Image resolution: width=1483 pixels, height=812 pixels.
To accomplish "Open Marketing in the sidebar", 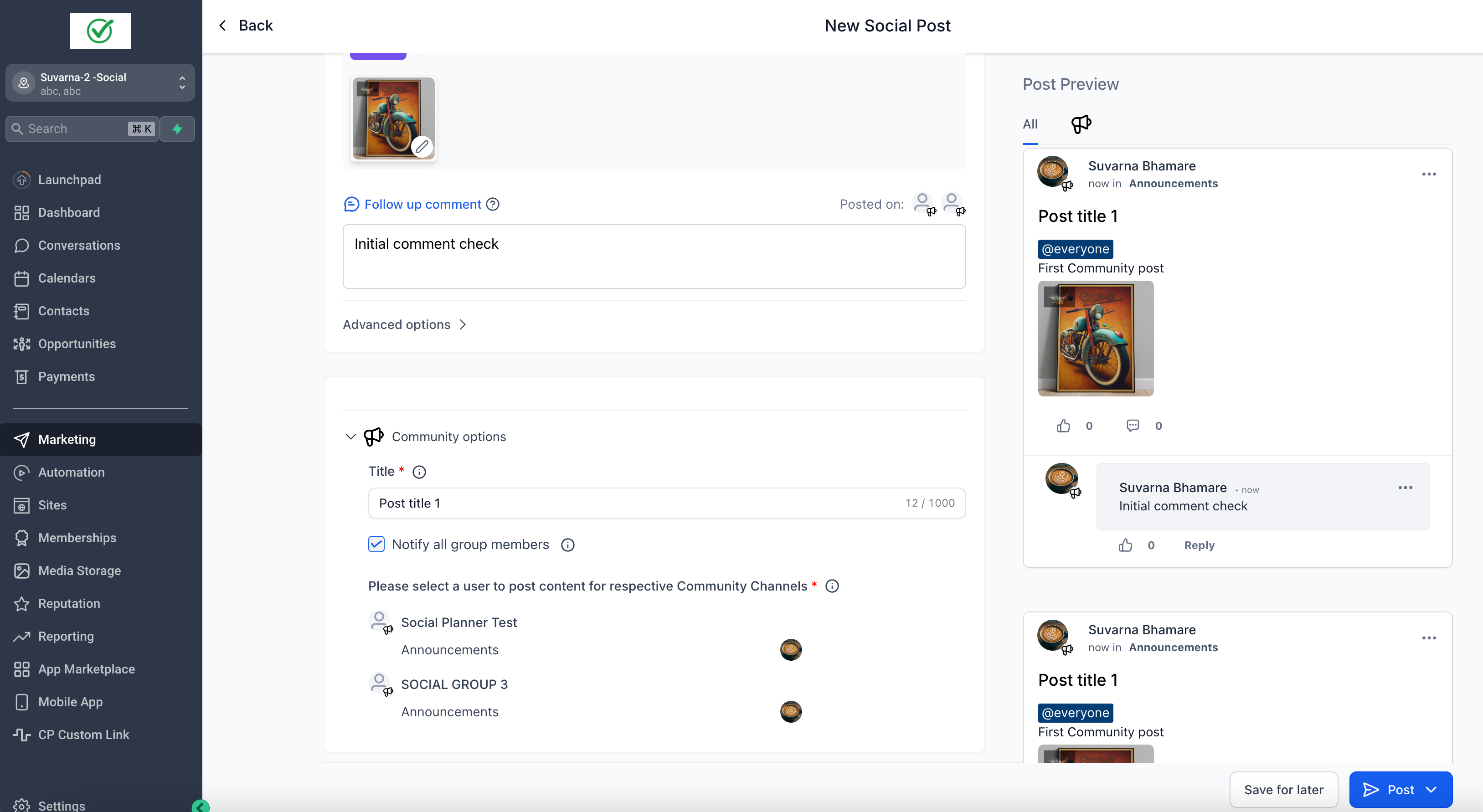I will coord(67,440).
